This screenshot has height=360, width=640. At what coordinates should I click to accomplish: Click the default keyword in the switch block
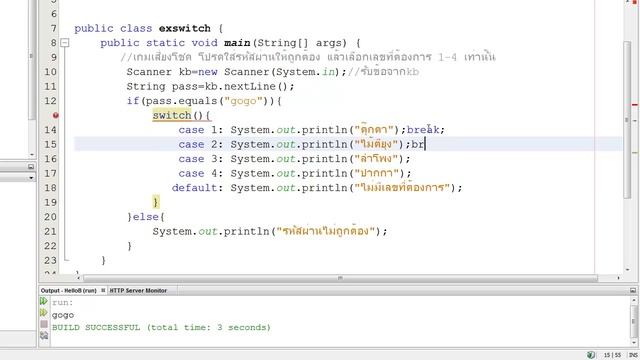pos(194,188)
